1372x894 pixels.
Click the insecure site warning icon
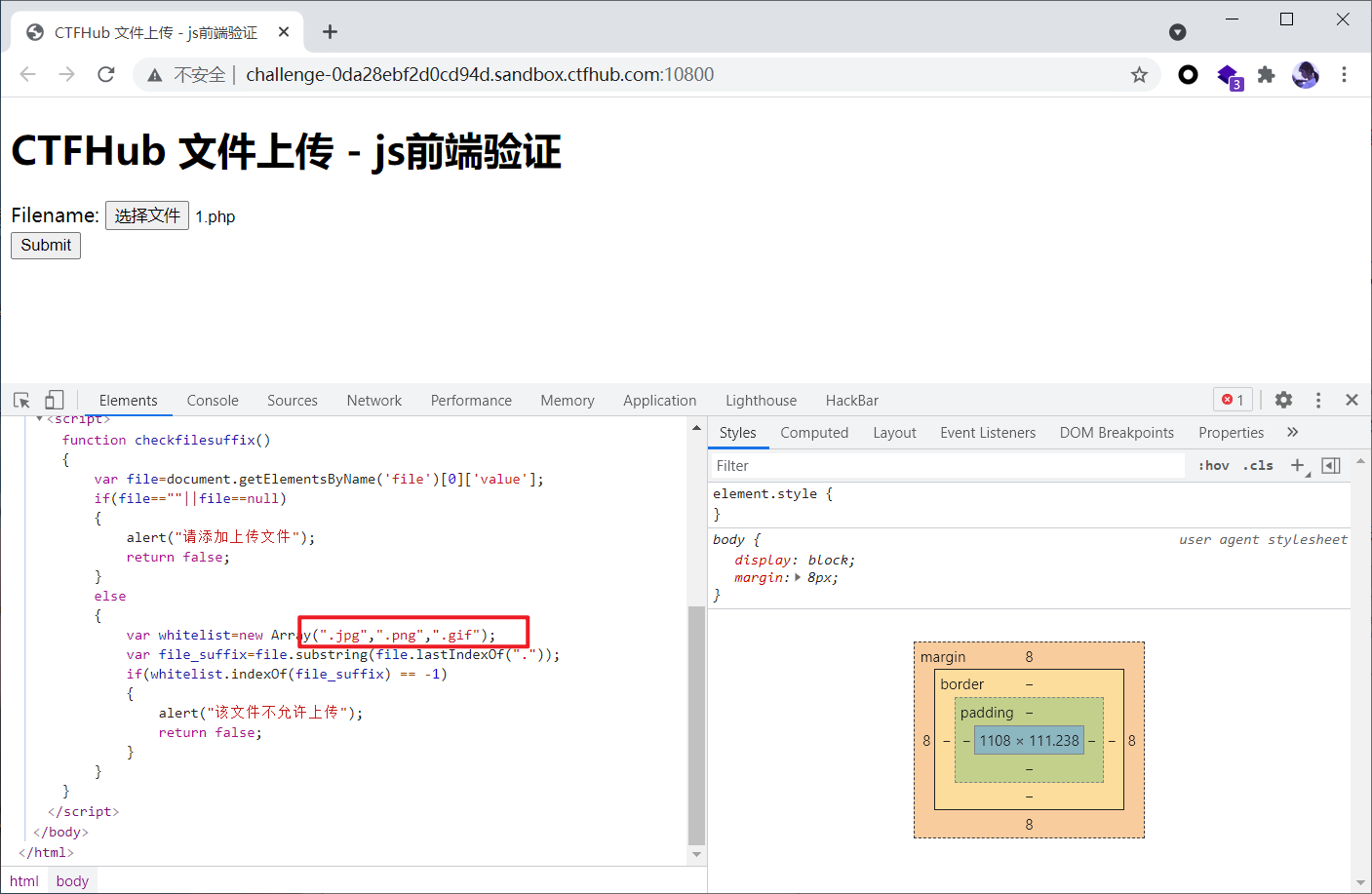coord(154,75)
